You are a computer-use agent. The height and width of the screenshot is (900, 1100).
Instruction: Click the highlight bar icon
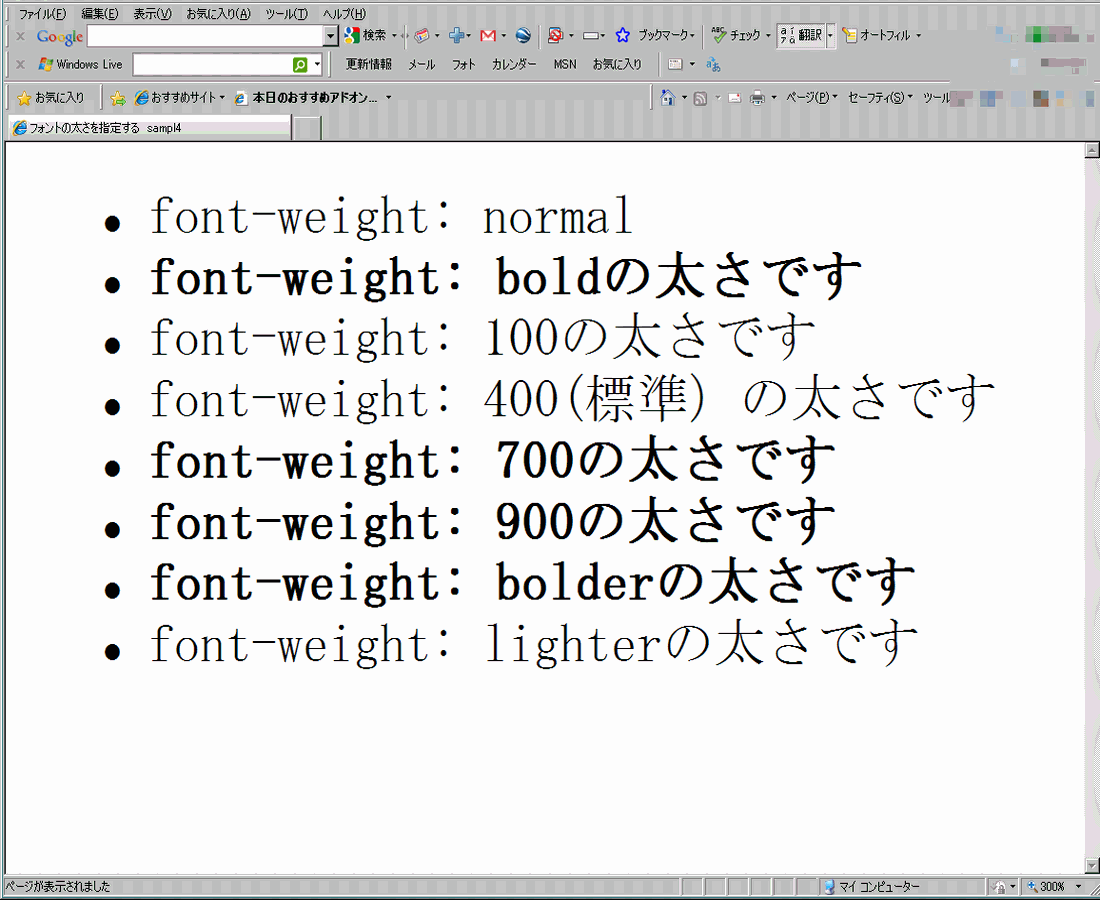click(591, 35)
